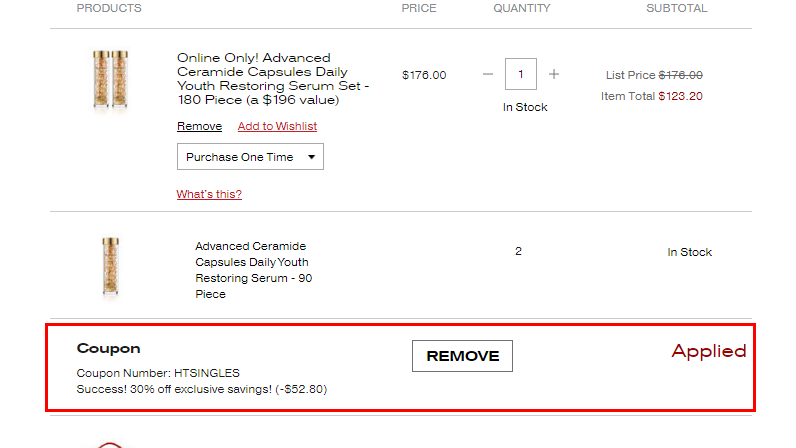Viewport: 796px width, 448px height.
Task: Click the SUBTOTAL column header
Action: [x=676, y=8]
